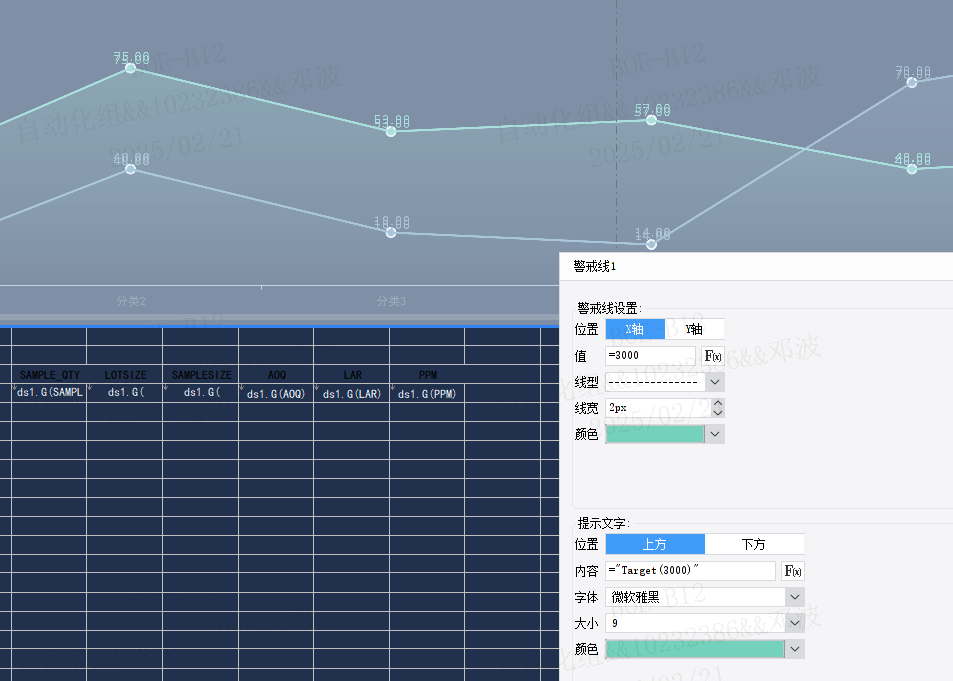953x681 pixels.
Task: Click the 分类2 axis label
Action: pos(131,301)
